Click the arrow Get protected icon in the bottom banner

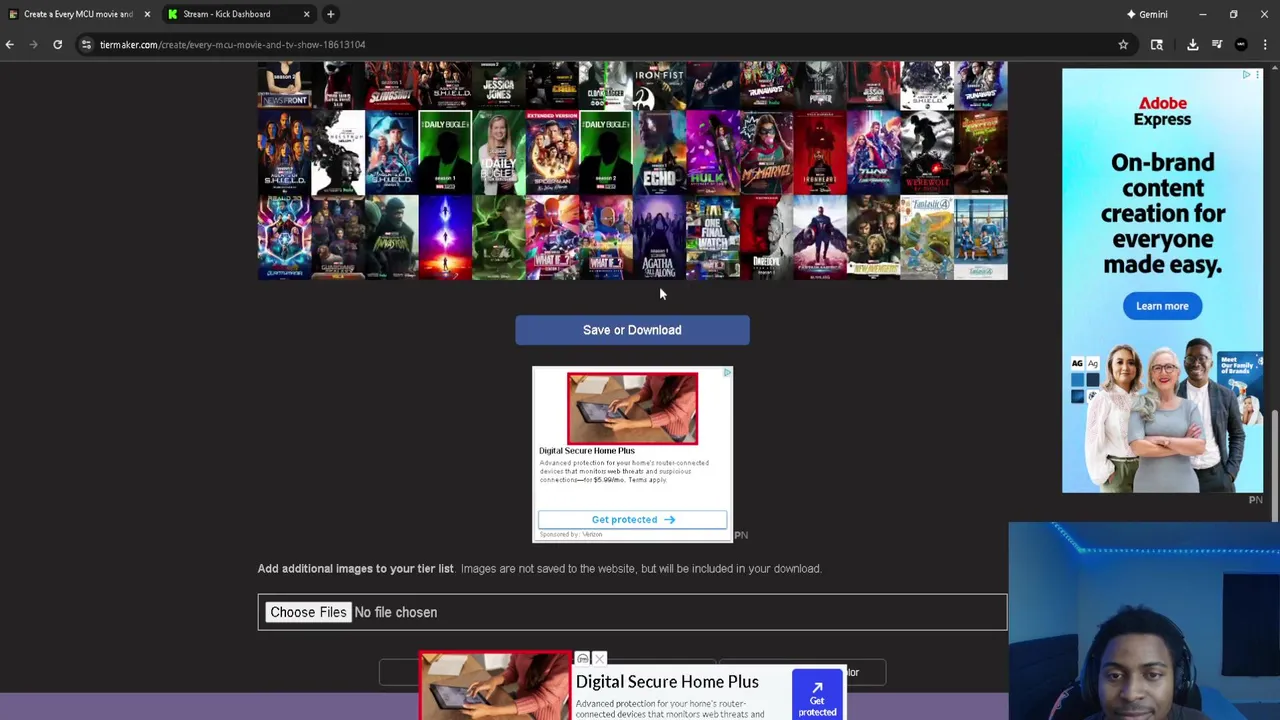[x=817, y=695]
